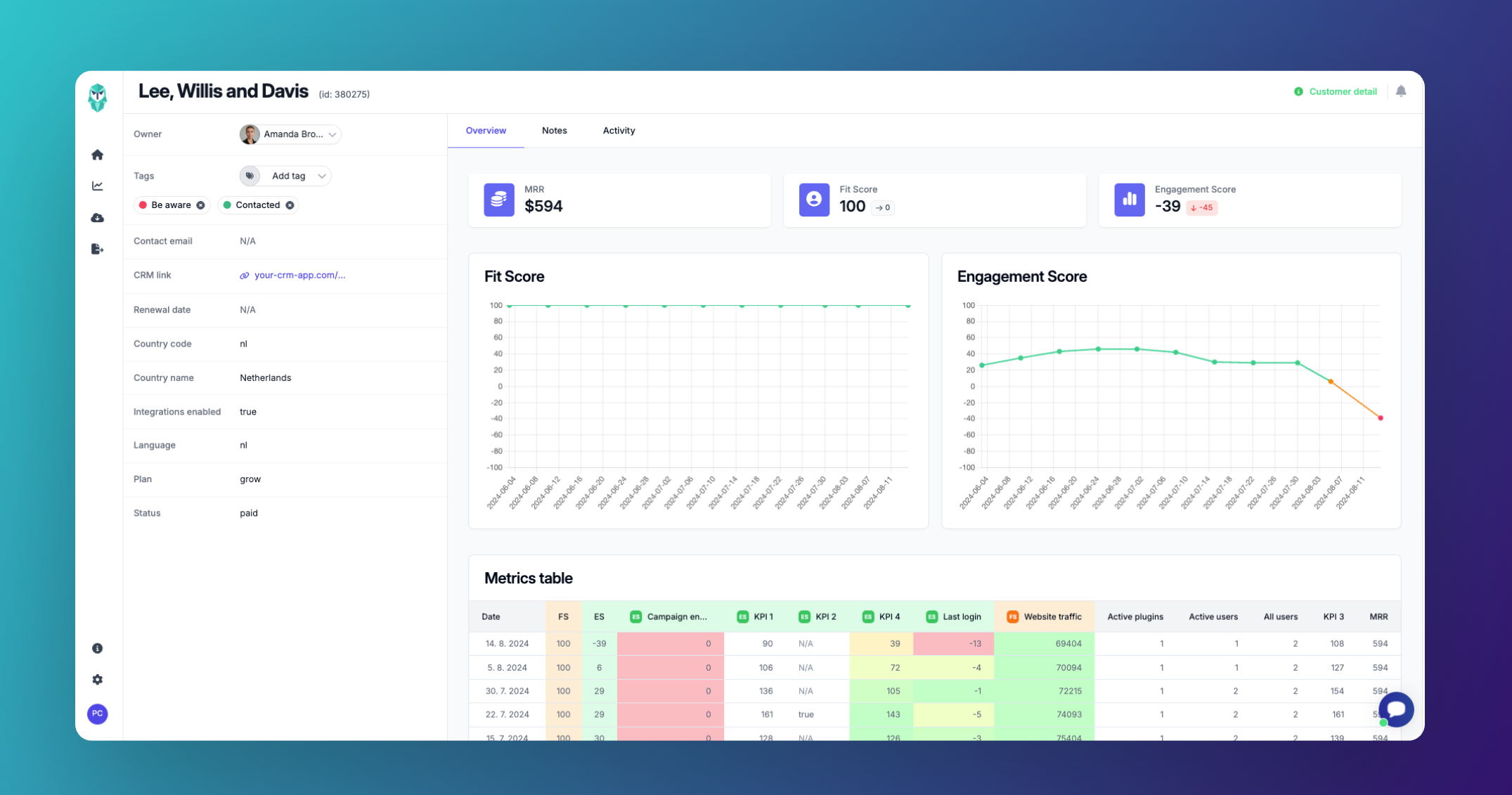Click the notification bell icon
Image resolution: width=1512 pixels, height=795 pixels.
(x=1401, y=91)
